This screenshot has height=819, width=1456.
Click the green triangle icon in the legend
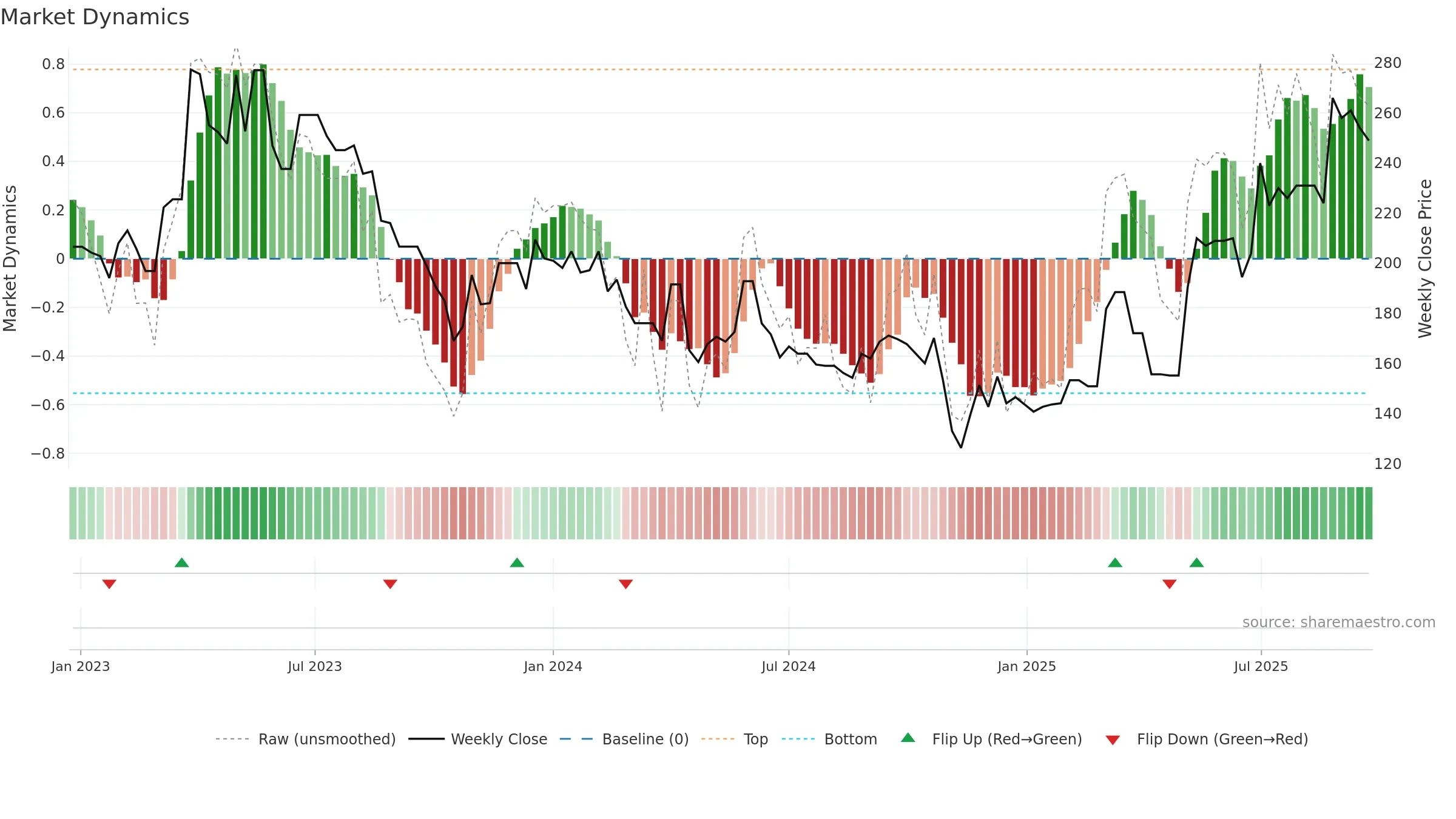pos(908,738)
